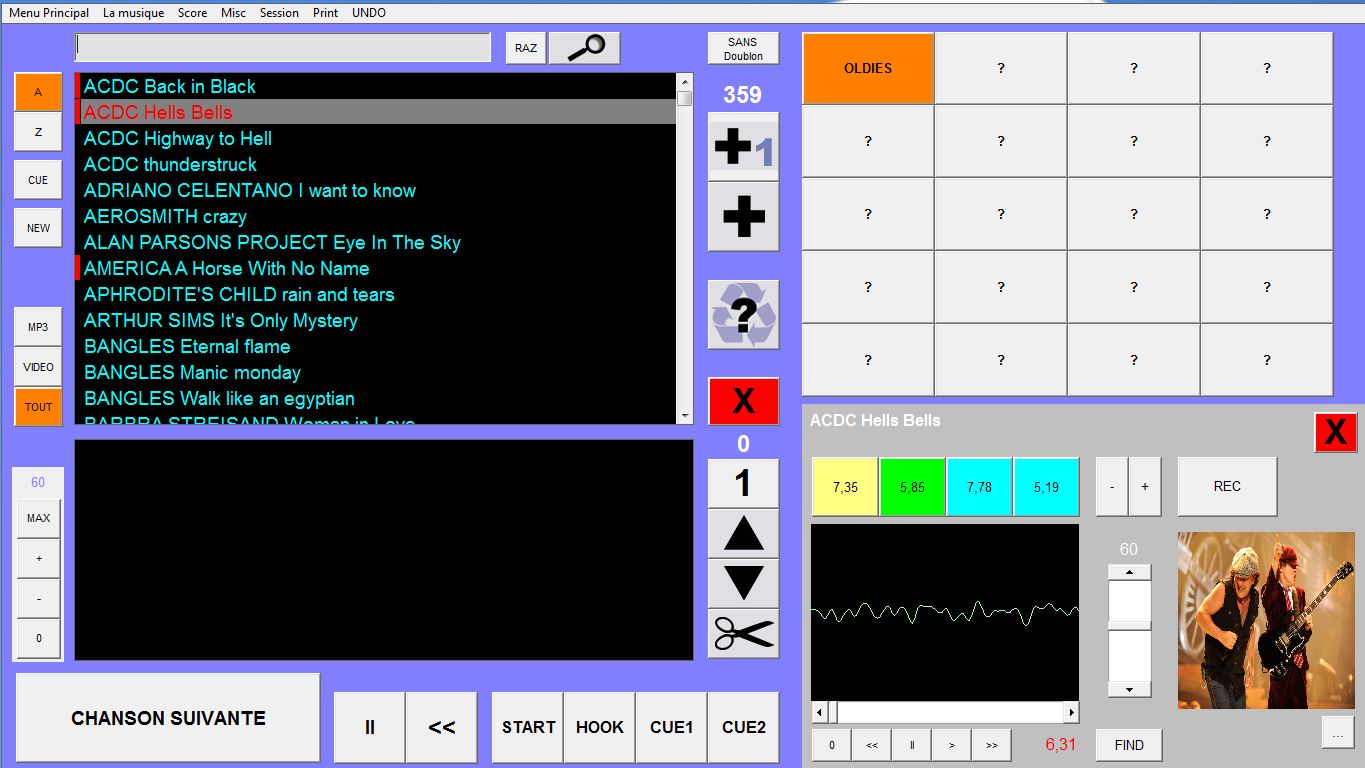Click the 0 volume button below minus

point(39,638)
